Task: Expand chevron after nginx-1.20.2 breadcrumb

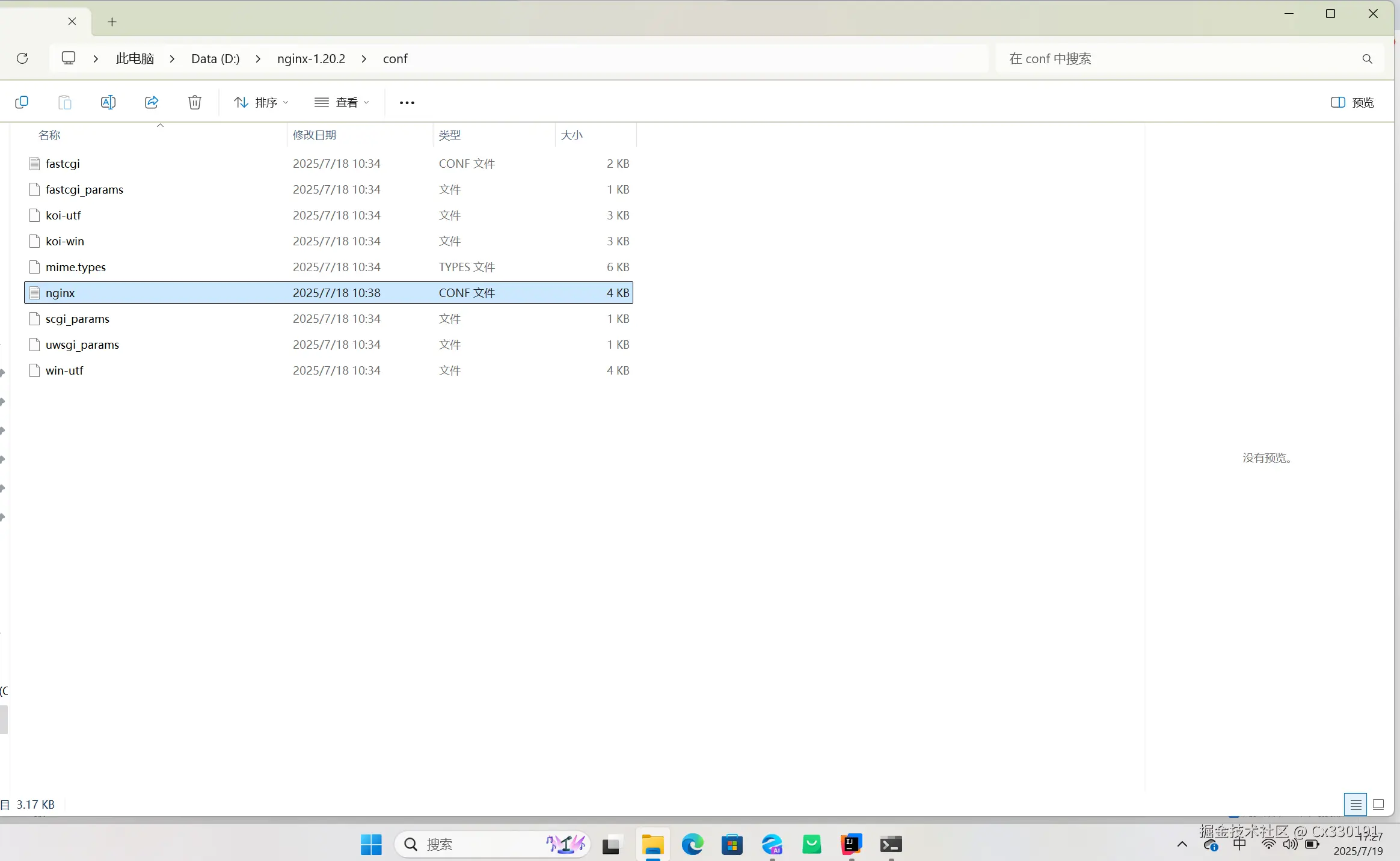Action: [x=364, y=59]
